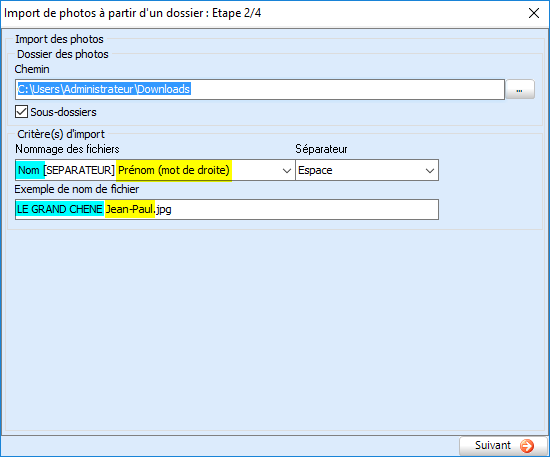Image resolution: width=550 pixels, height=457 pixels.
Task: Open the Espace separator combo box
Action: point(367,170)
